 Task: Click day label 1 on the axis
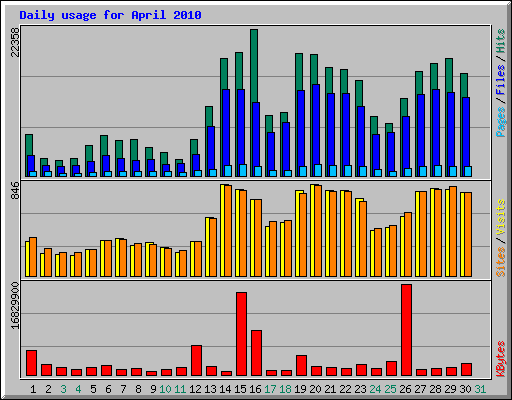tap(33, 389)
